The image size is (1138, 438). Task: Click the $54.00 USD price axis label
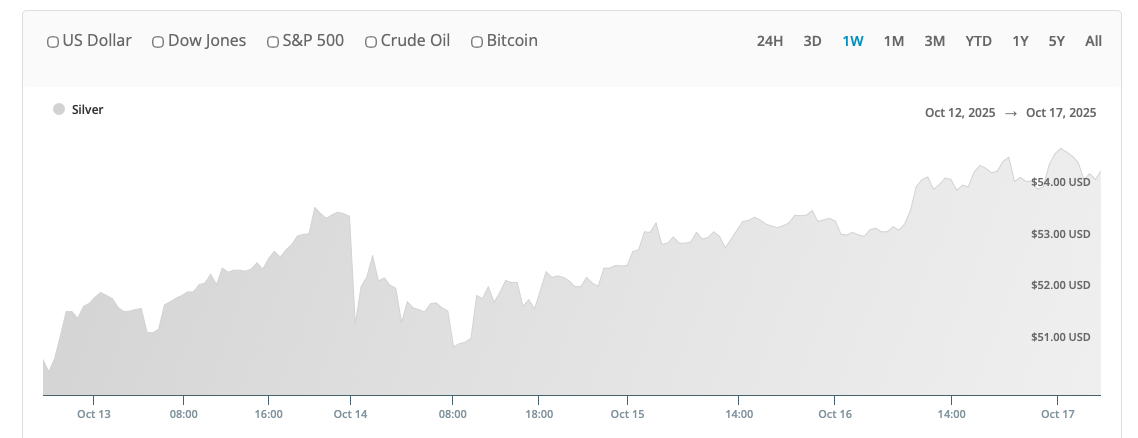[x=1060, y=182]
